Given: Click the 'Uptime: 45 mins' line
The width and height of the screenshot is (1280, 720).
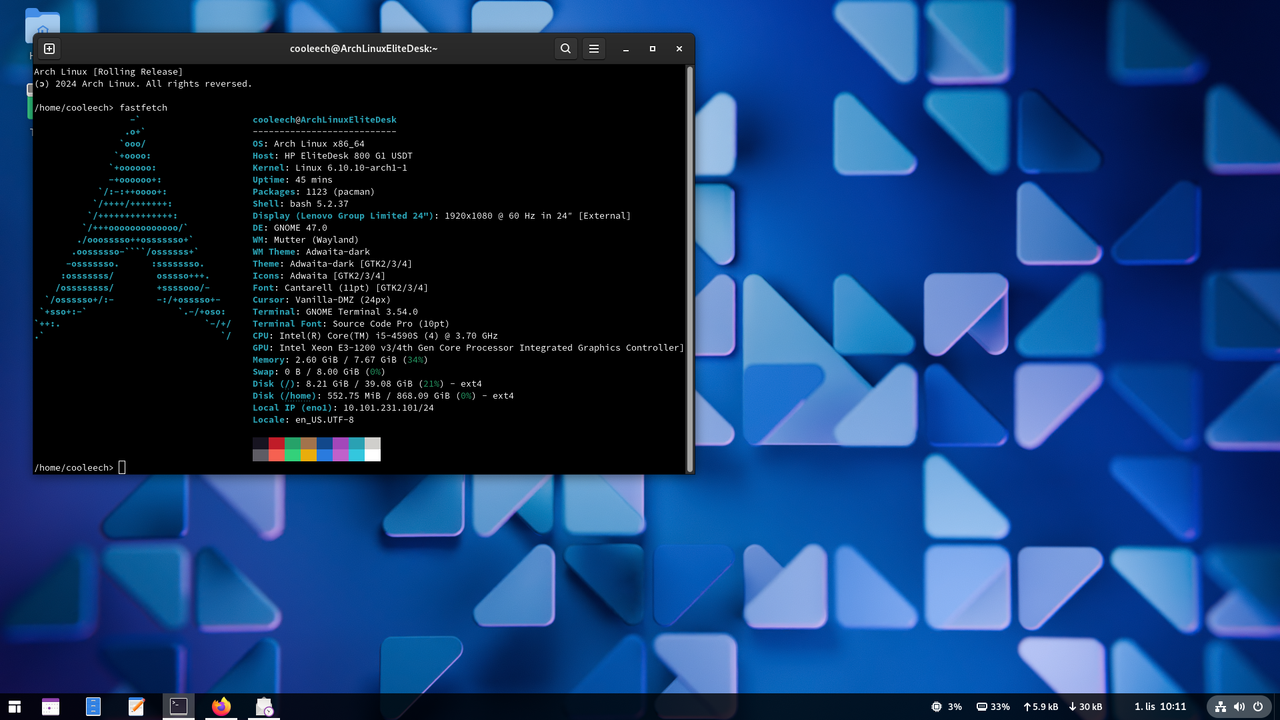Looking at the screenshot, I should click(293, 180).
